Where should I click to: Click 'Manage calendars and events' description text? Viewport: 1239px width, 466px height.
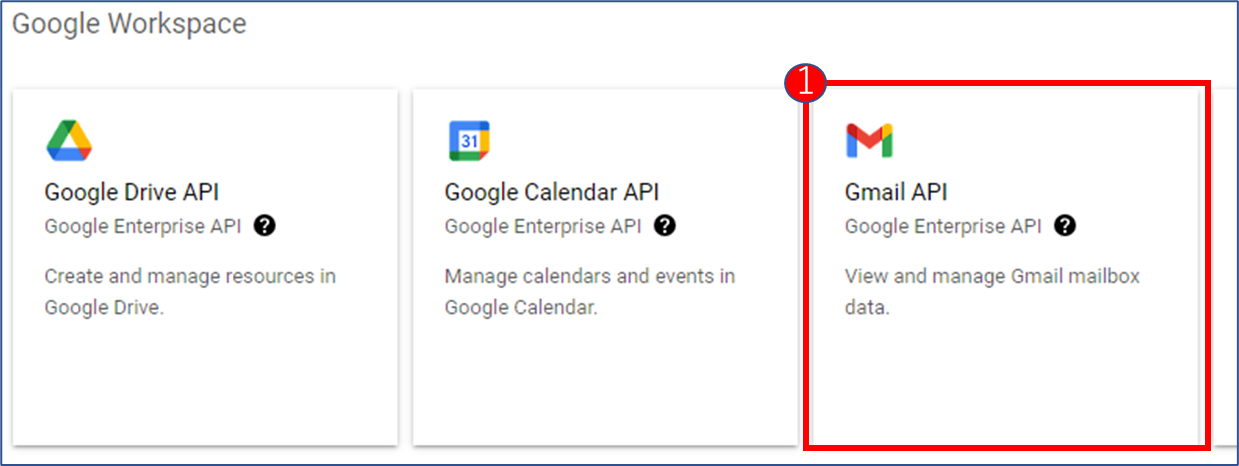590,291
